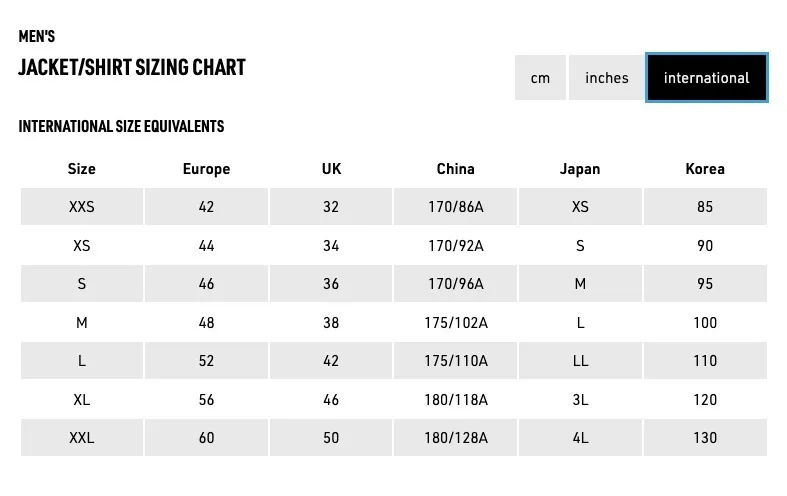
Task: Switch to the inches unit tab
Action: tap(606, 78)
